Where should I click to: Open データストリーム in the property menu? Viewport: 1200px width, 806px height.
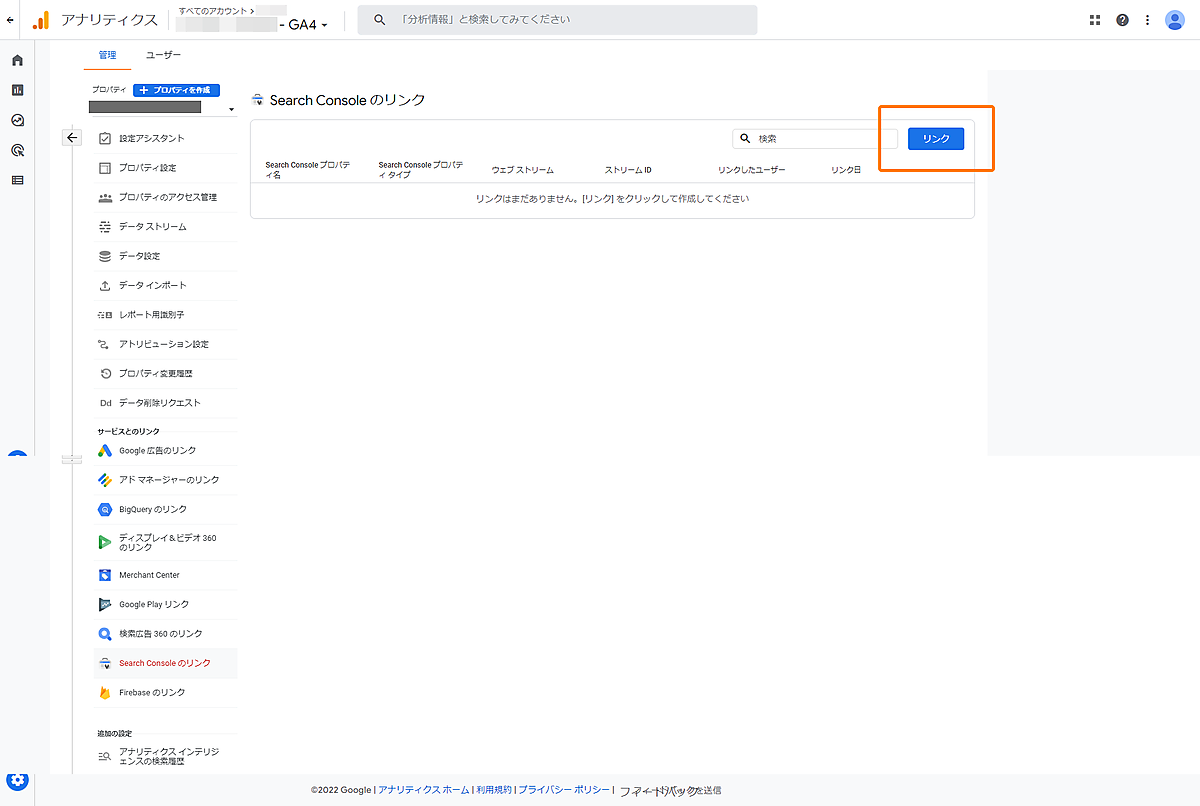pyautogui.click(x=152, y=227)
